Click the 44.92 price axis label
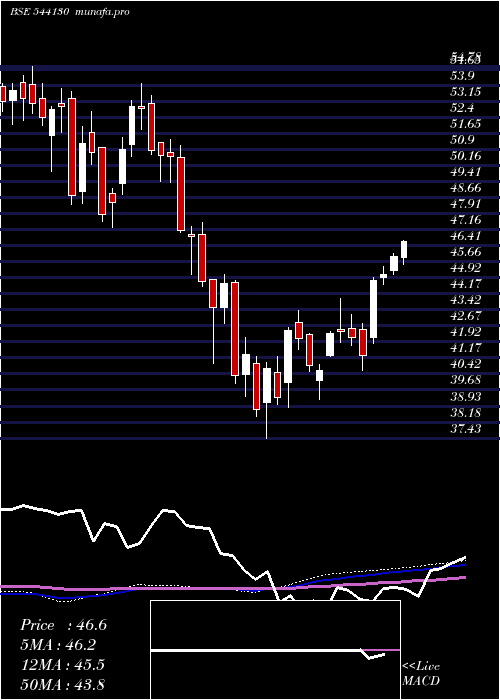500x700 pixels. (x=465, y=268)
